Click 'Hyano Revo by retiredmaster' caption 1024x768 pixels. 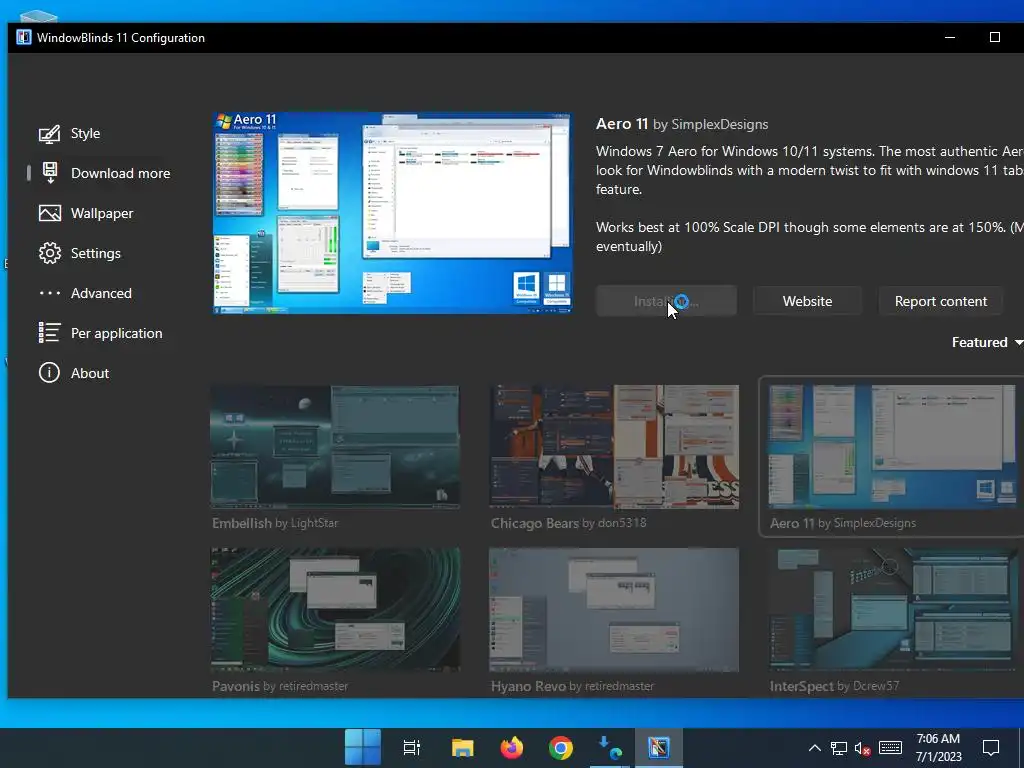click(572, 686)
